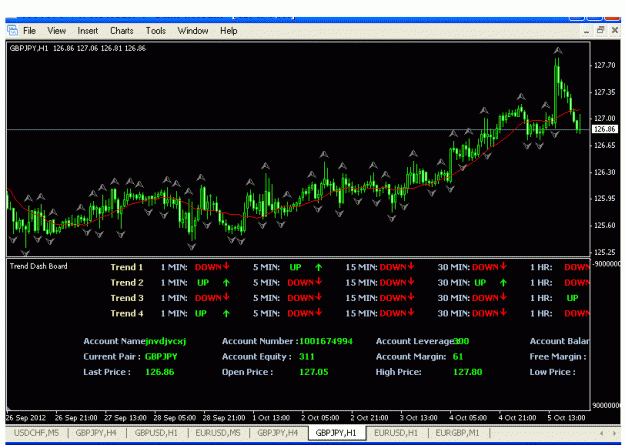The image size is (625, 445).
Task: Switch to the EURUSD,H1 chart tab
Action: coord(396,433)
